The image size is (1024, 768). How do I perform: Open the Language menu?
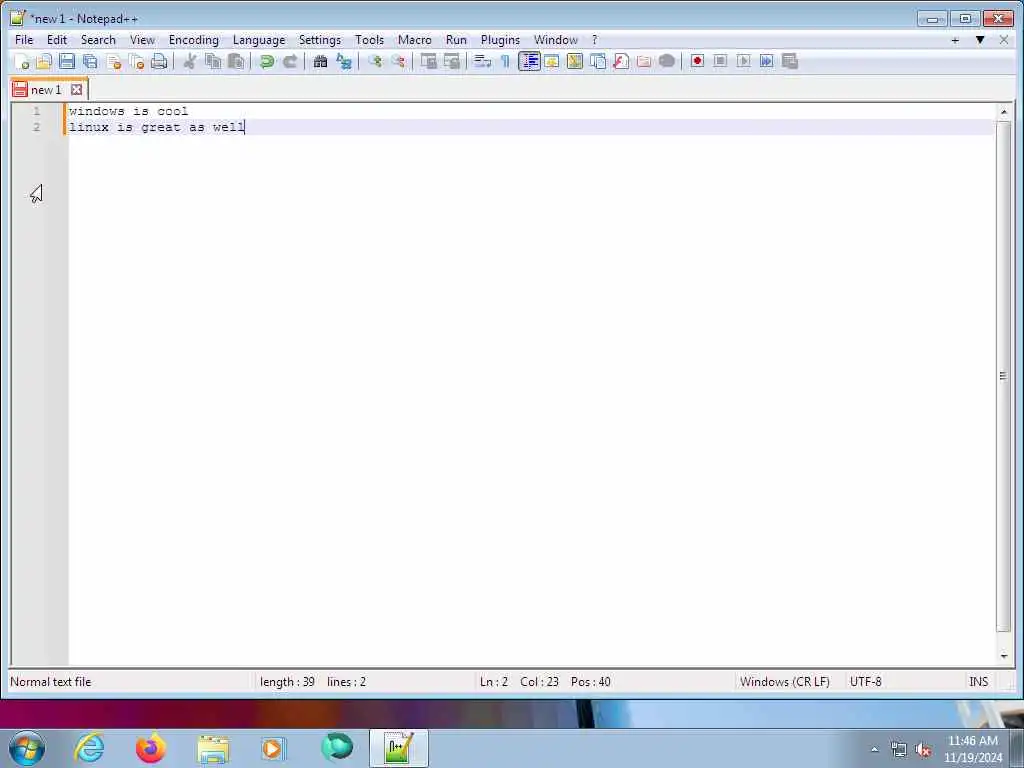pyautogui.click(x=259, y=40)
